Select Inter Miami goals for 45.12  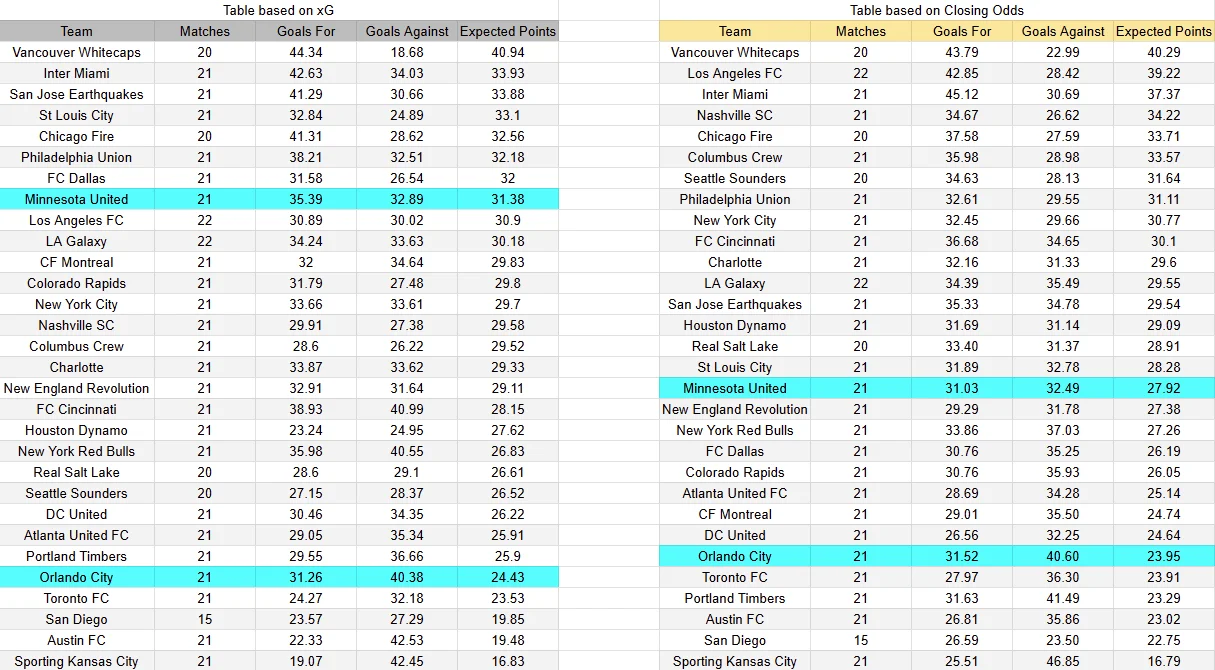coord(962,94)
